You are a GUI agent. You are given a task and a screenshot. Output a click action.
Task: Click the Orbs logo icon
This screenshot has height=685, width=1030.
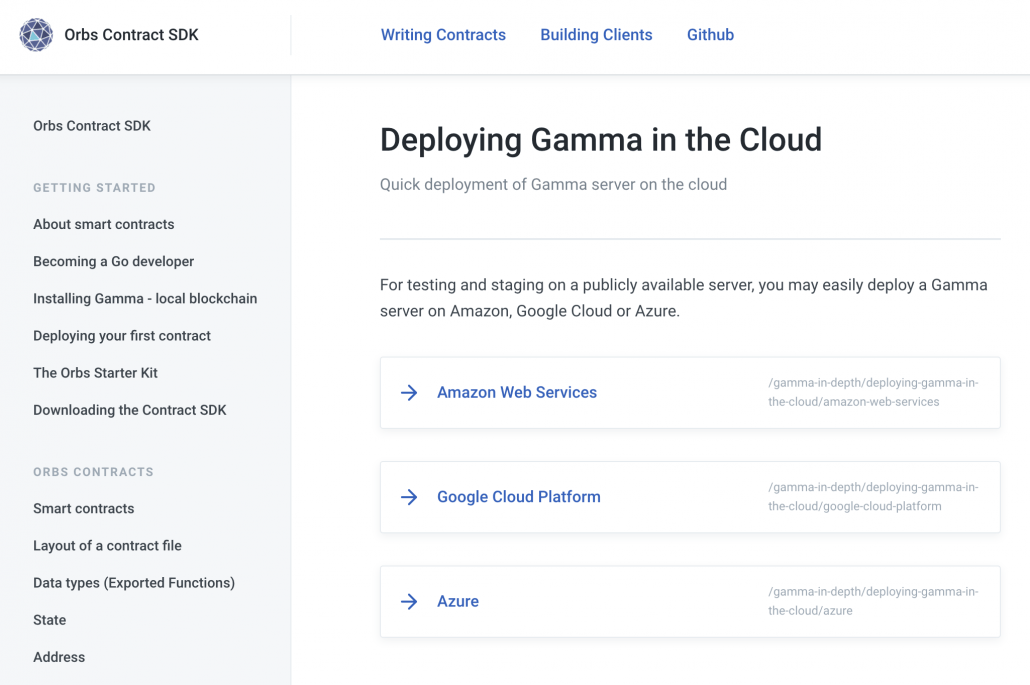tap(36, 35)
